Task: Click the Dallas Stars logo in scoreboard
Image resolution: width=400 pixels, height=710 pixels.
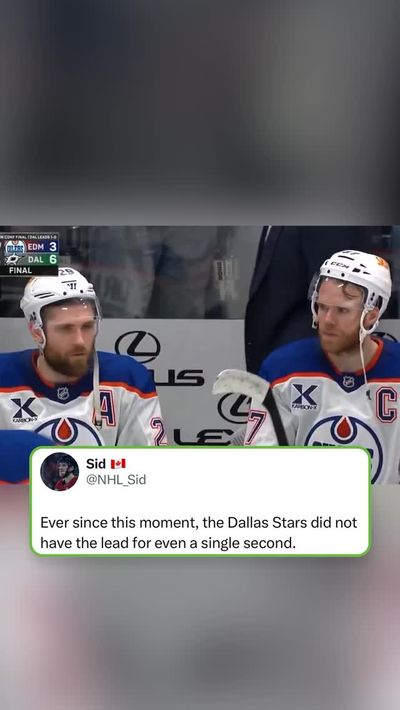Action: 14,260
